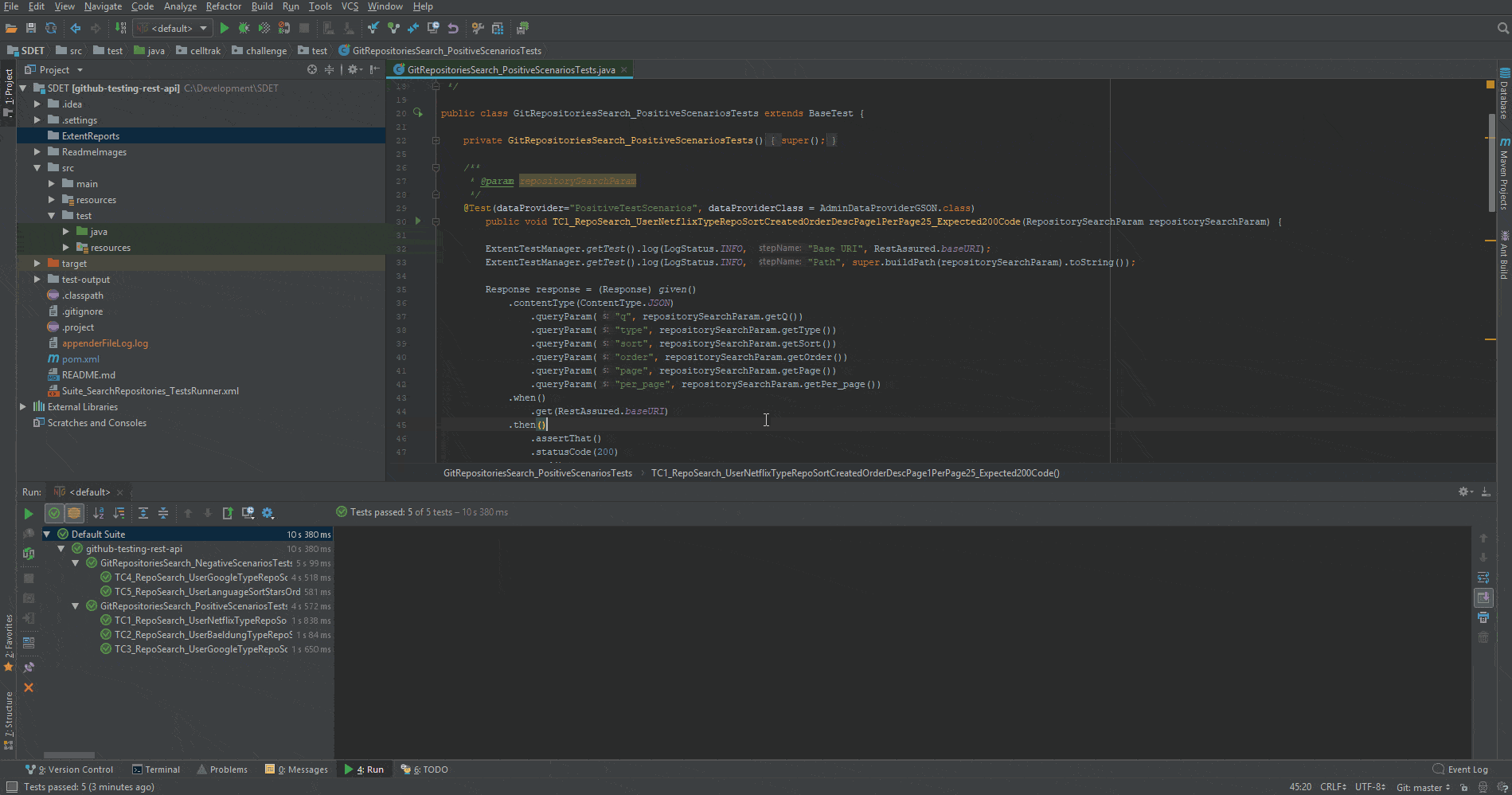Image resolution: width=1512 pixels, height=795 pixels.
Task: Open the Event Log button in the status bar
Action: [1460, 770]
